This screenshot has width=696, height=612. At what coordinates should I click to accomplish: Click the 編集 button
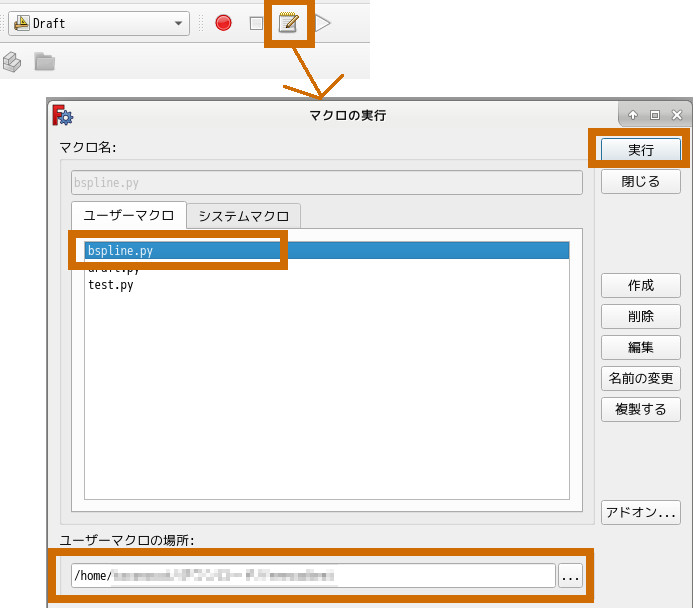640,347
